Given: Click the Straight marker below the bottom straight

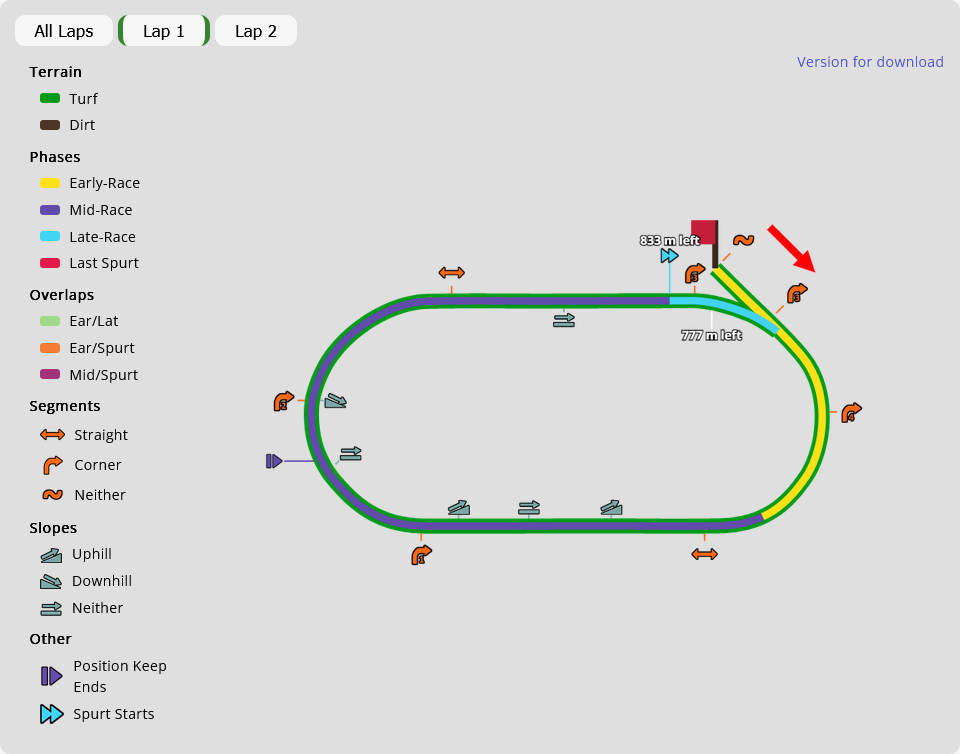Looking at the screenshot, I should tap(704, 554).
